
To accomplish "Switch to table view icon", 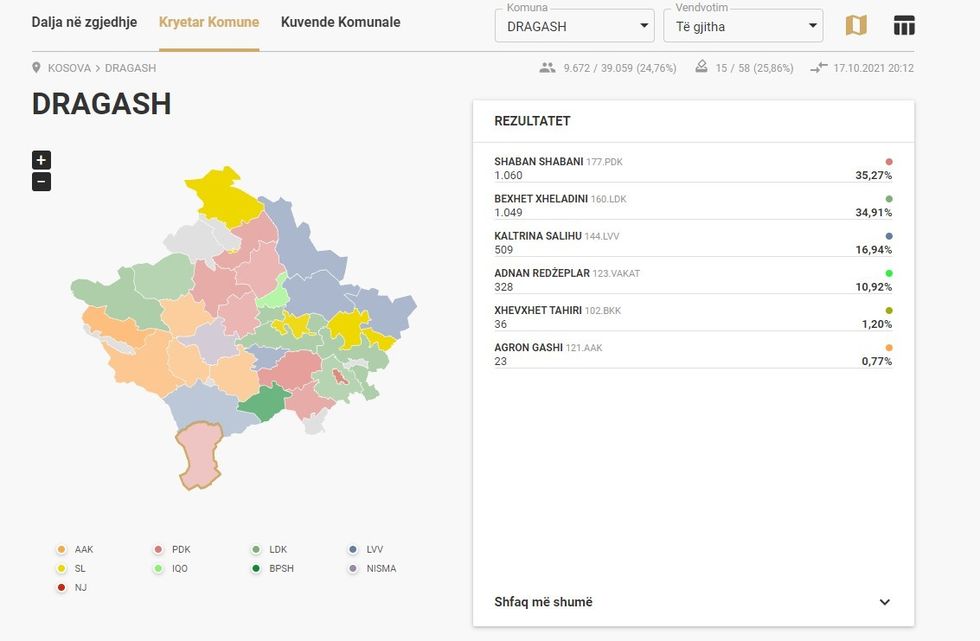I will coord(904,26).
